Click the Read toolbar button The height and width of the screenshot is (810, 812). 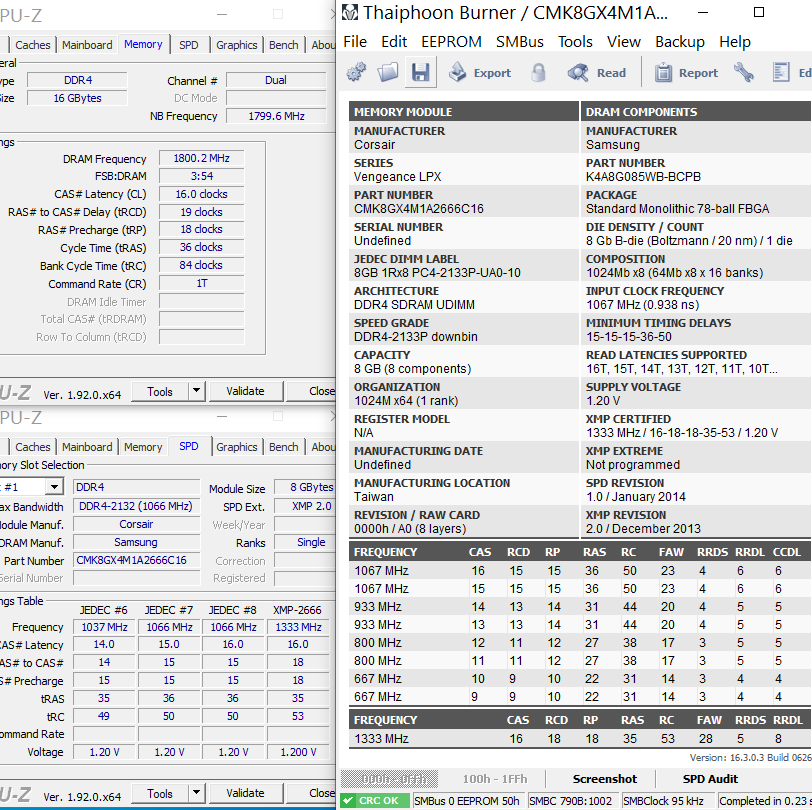tap(597, 73)
